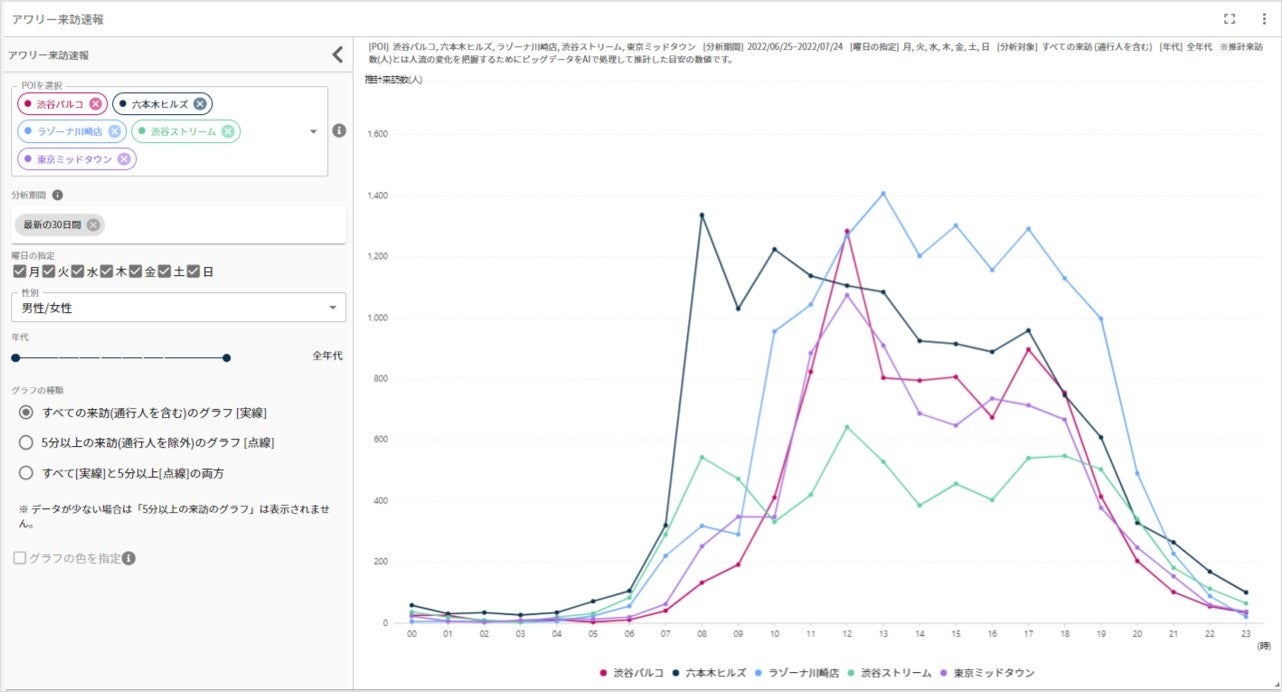This screenshot has height=692, width=1282.
Task: Show info for グラフの色を指定
Action: pyautogui.click(x=129, y=558)
